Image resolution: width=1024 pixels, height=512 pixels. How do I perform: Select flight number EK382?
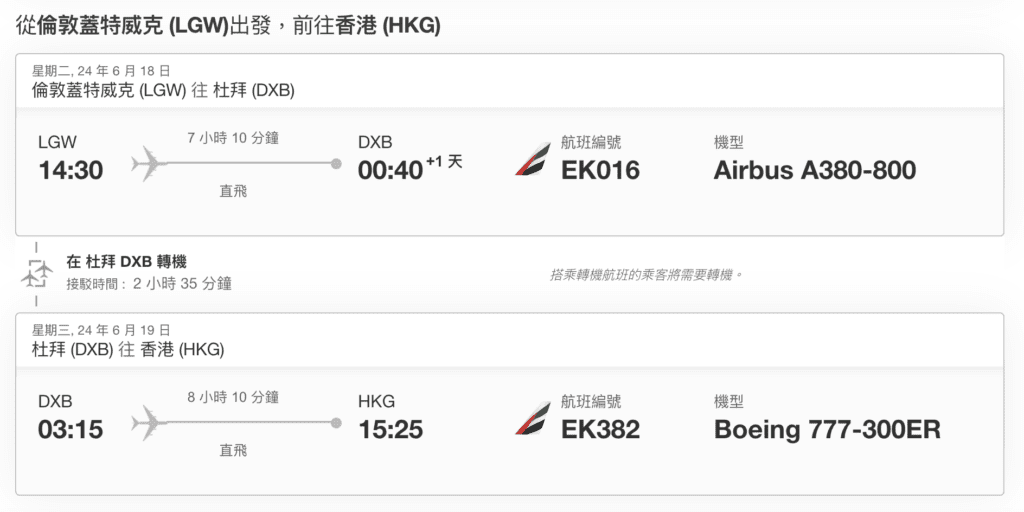point(600,430)
